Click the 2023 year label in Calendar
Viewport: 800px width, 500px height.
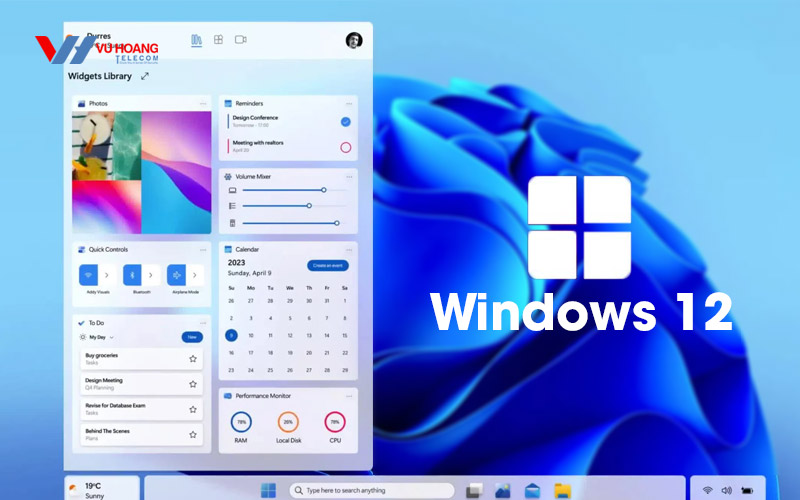tap(236, 262)
